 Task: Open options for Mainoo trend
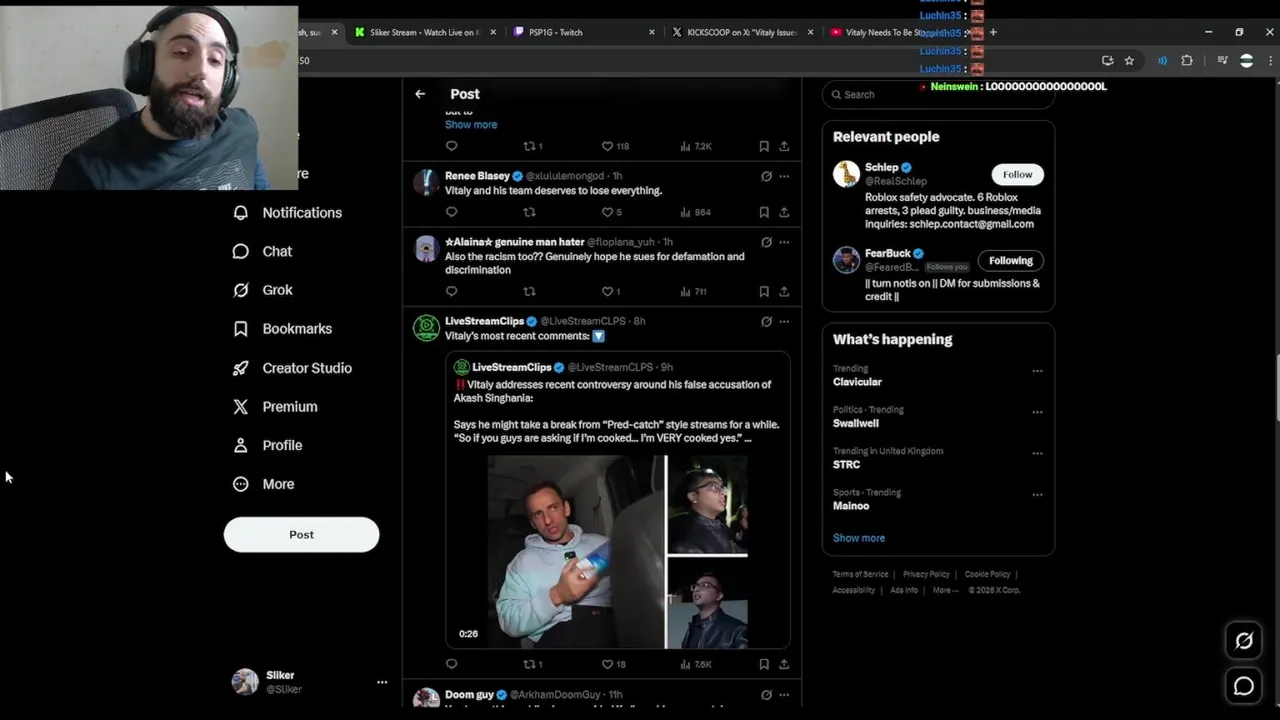click(1037, 495)
